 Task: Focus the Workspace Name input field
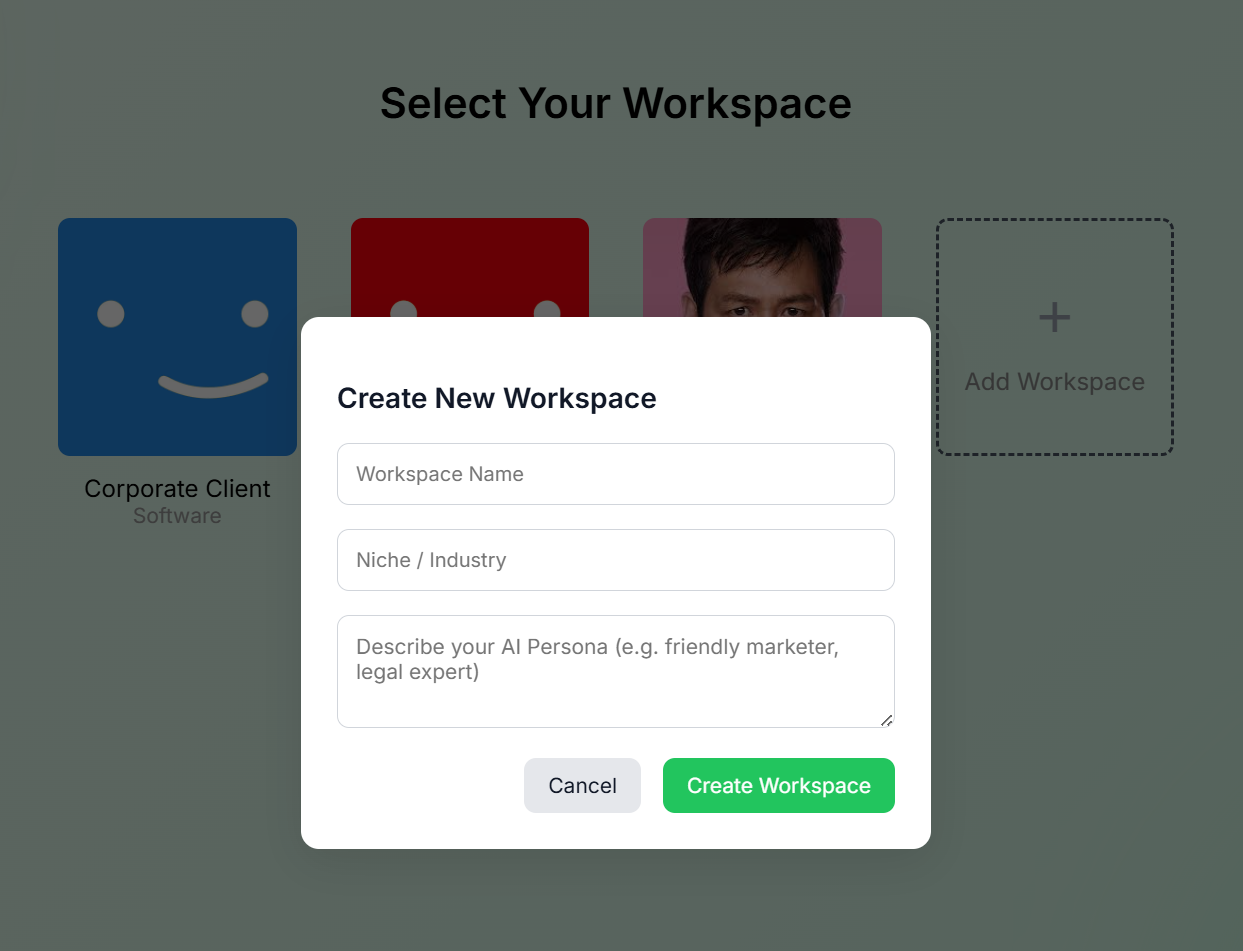click(x=616, y=473)
